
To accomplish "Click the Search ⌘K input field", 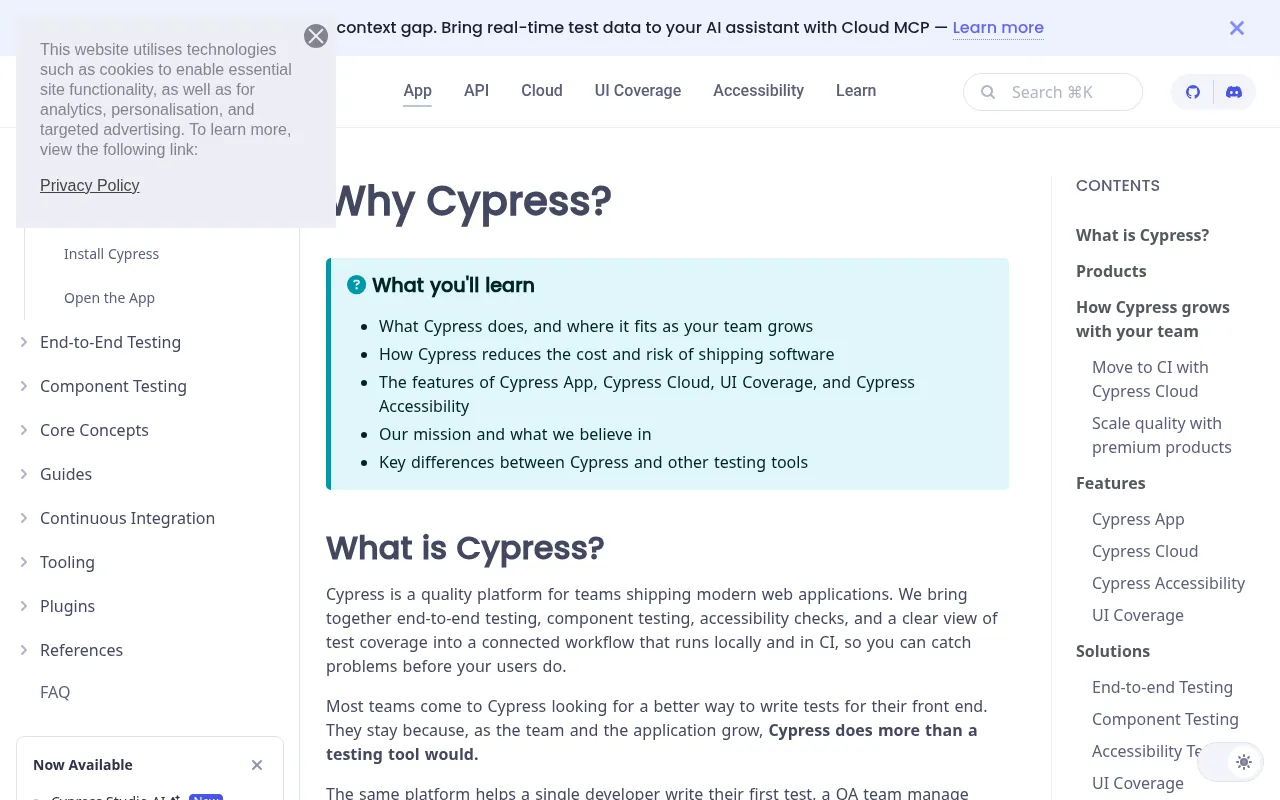I will point(1053,92).
